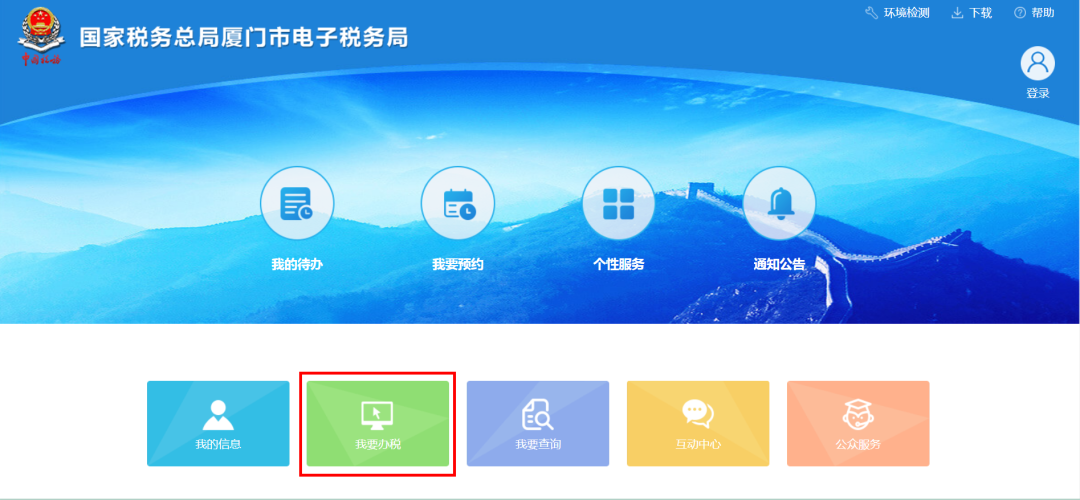Click the 我要预约 calendar icon
The image size is (1080, 500).
[x=458, y=203]
